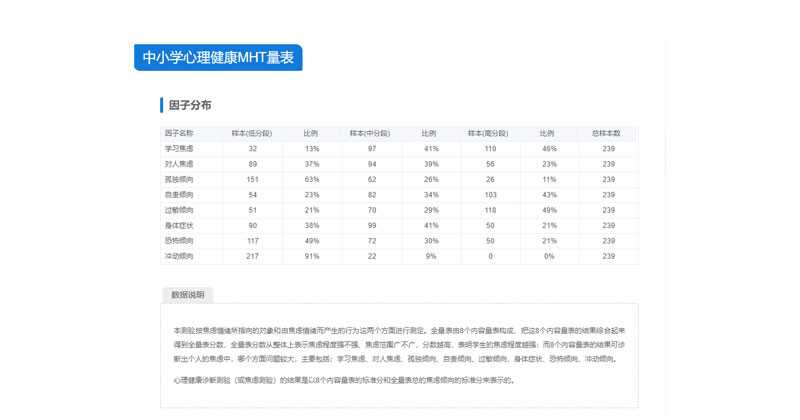Click the 30% cell in 恐怖倾向 row
Image resolution: width=800 pixels, height=420 pixels.
pos(431,240)
